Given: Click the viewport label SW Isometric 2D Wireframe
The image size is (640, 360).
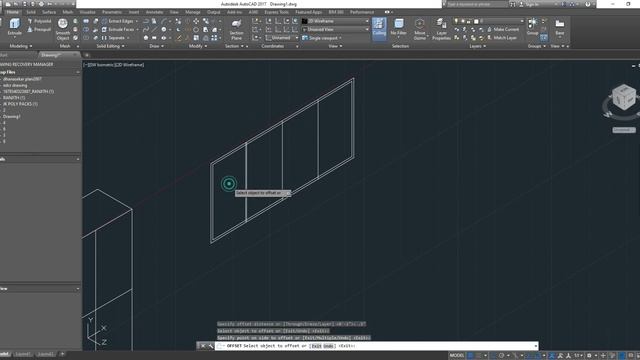Looking at the screenshot, I should [114, 64].
